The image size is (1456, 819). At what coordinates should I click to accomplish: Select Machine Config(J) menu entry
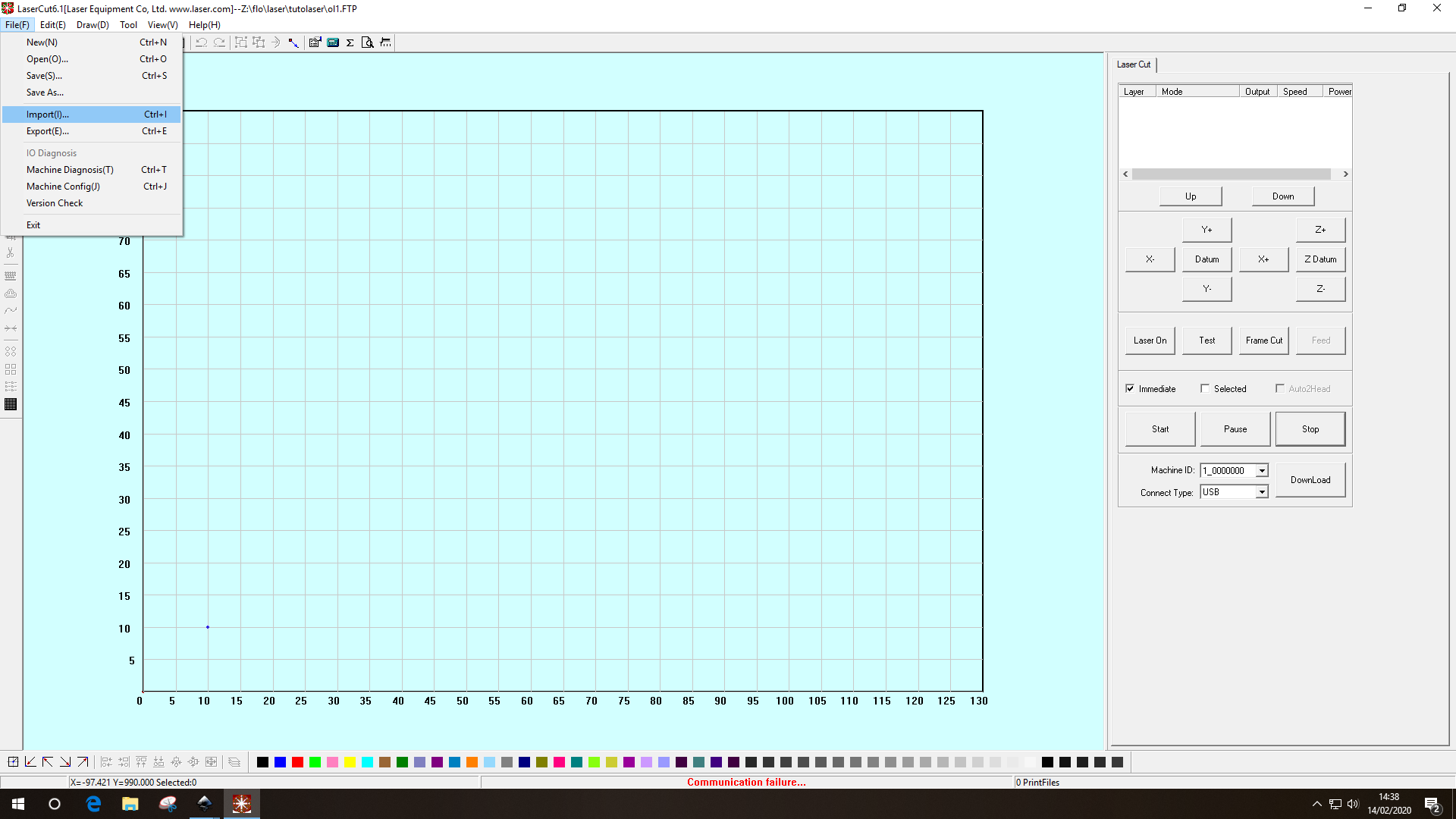(x=63, y=187)
